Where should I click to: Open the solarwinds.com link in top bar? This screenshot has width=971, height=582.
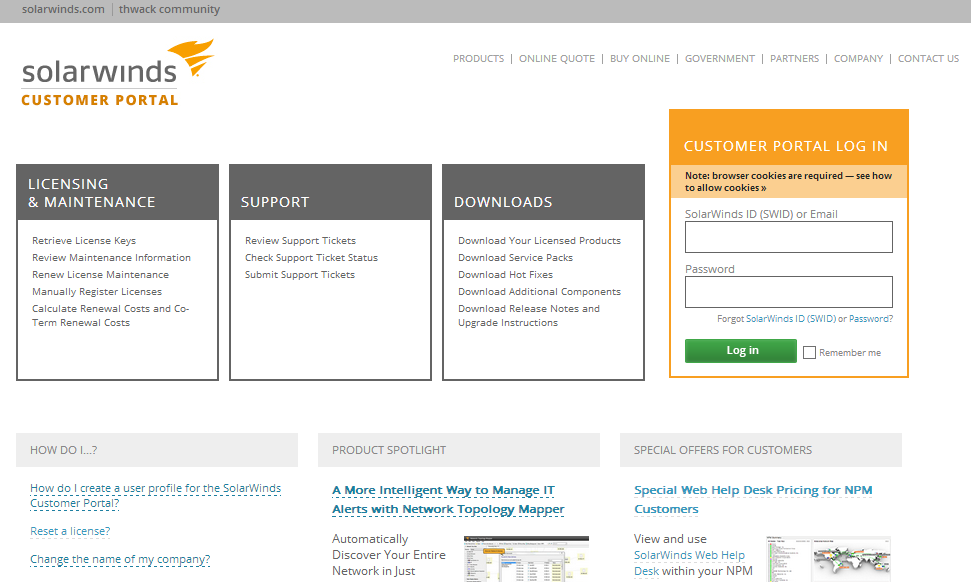pos(63,9)
